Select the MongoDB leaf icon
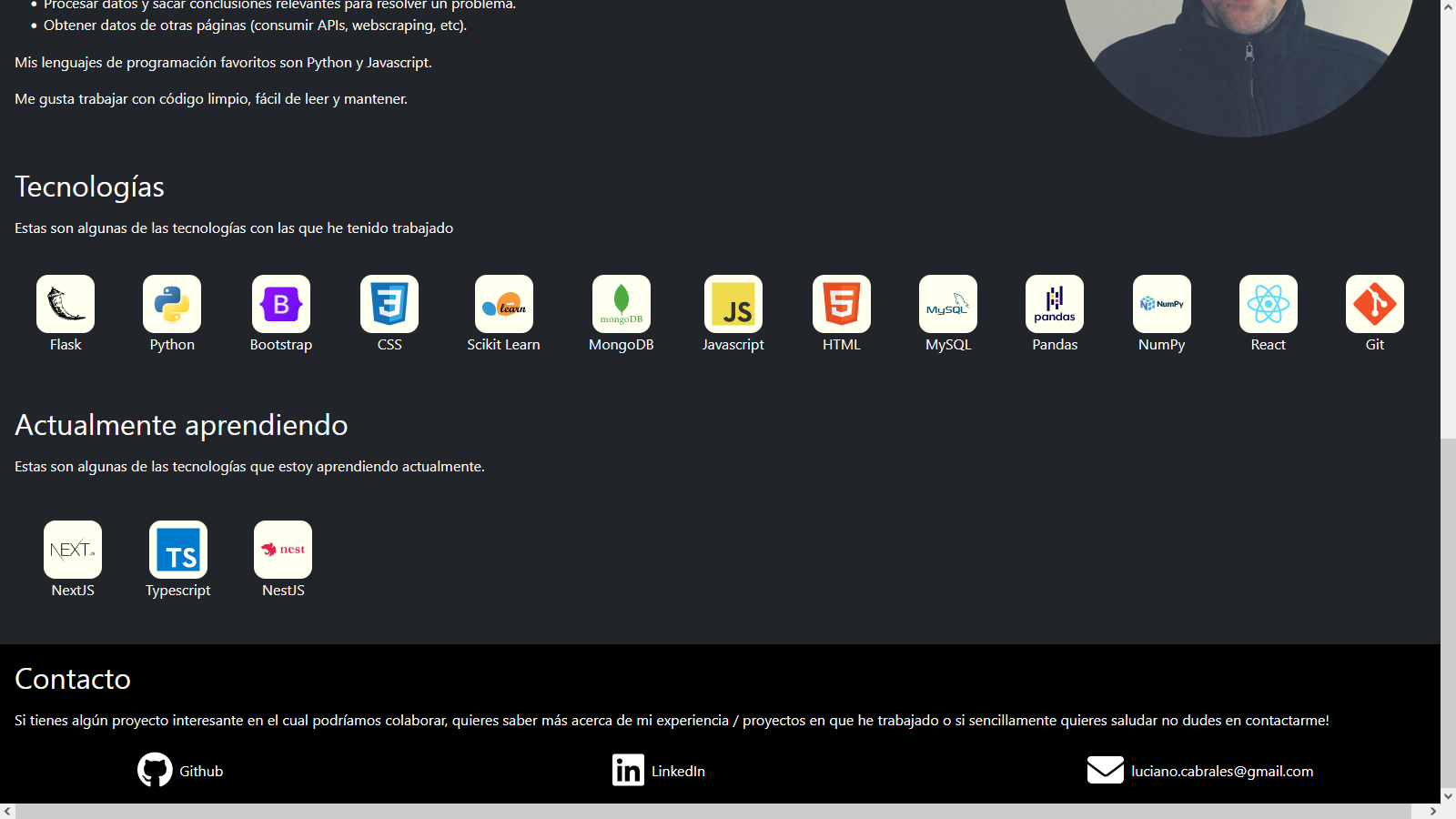 (x=622, y=304)
